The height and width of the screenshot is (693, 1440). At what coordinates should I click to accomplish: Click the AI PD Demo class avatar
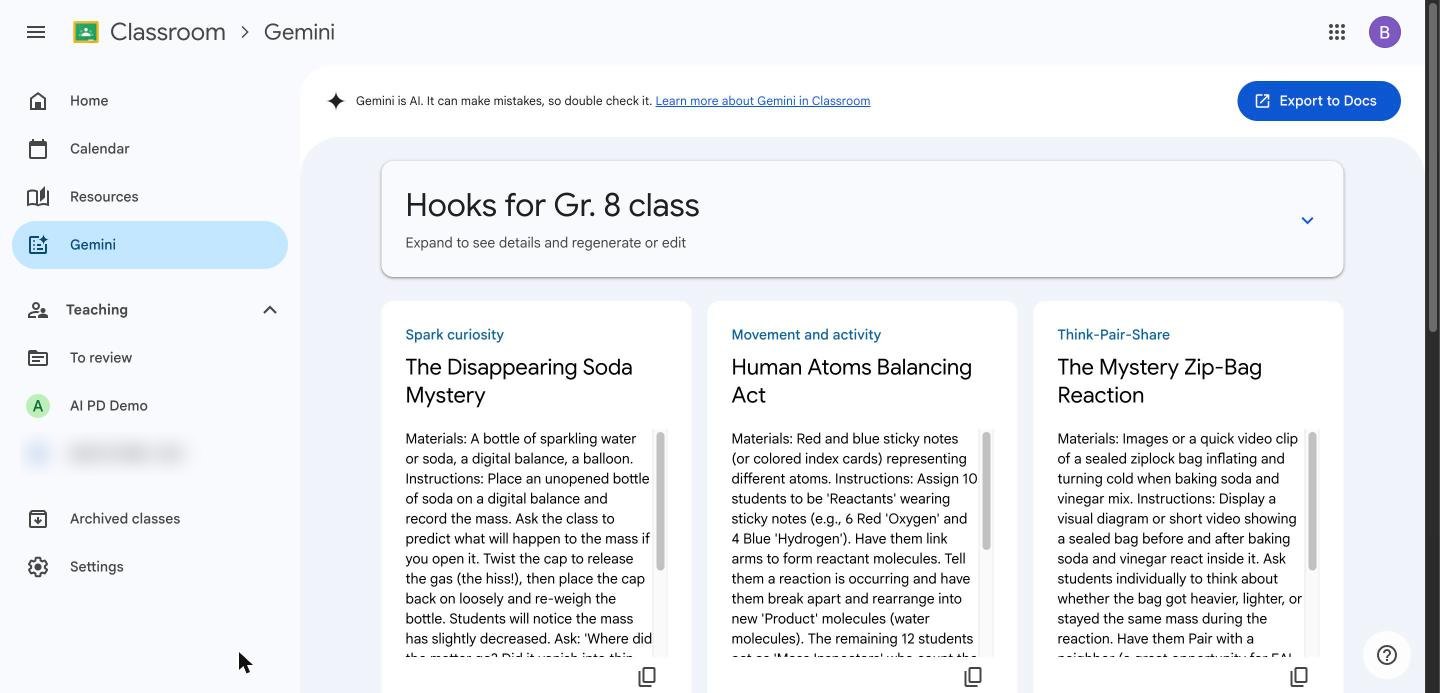tap(38, 406)
